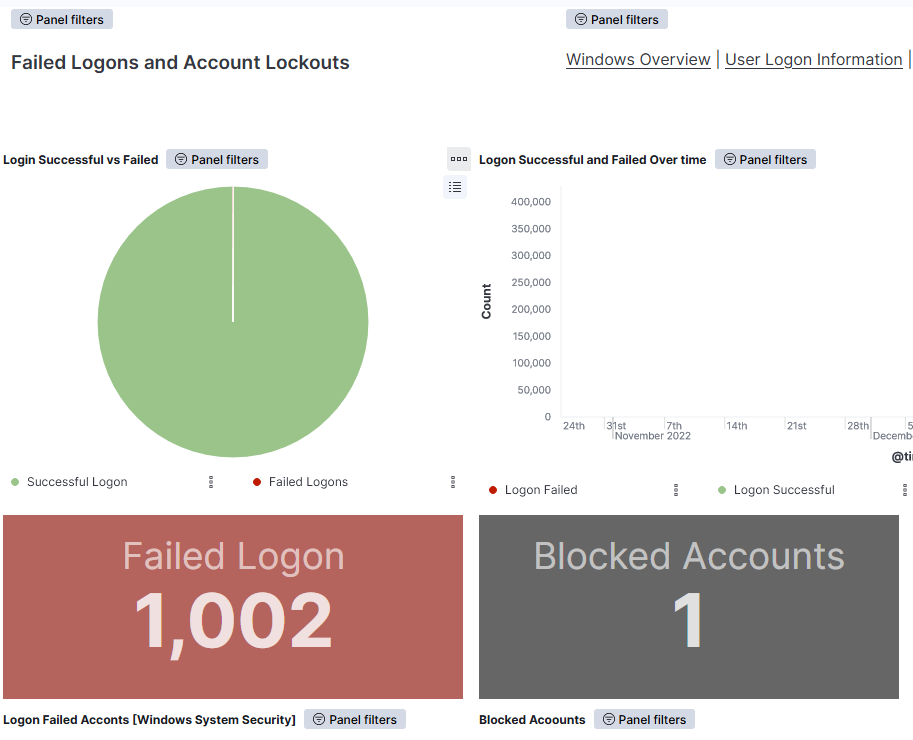Viewport: 913px width, 740px height.
Task: Click the Failed Logon 1,002 metric tile
Action: click(233, 606)
